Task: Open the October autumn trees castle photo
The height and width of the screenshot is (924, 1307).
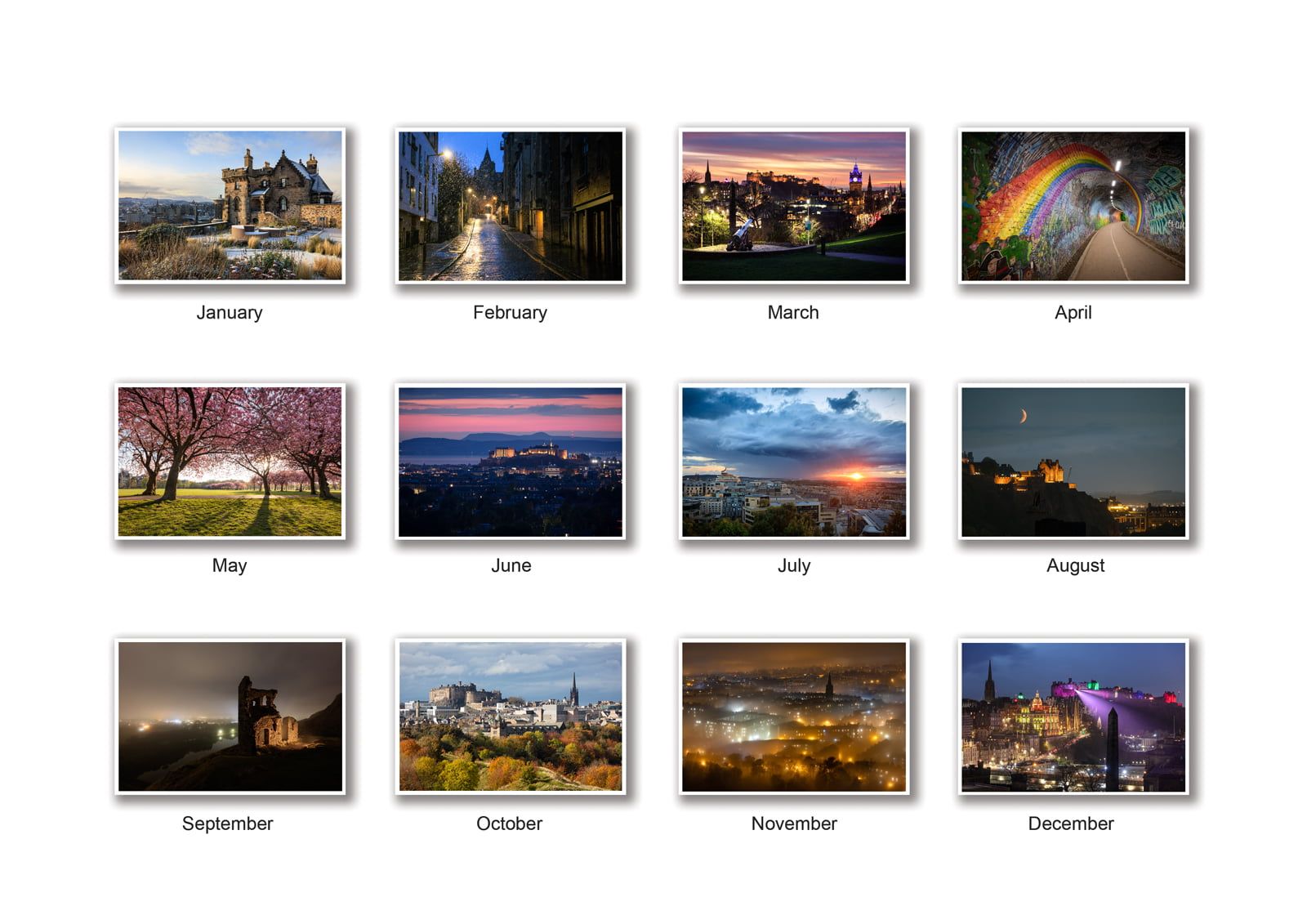Action: (x=511, y=716)
